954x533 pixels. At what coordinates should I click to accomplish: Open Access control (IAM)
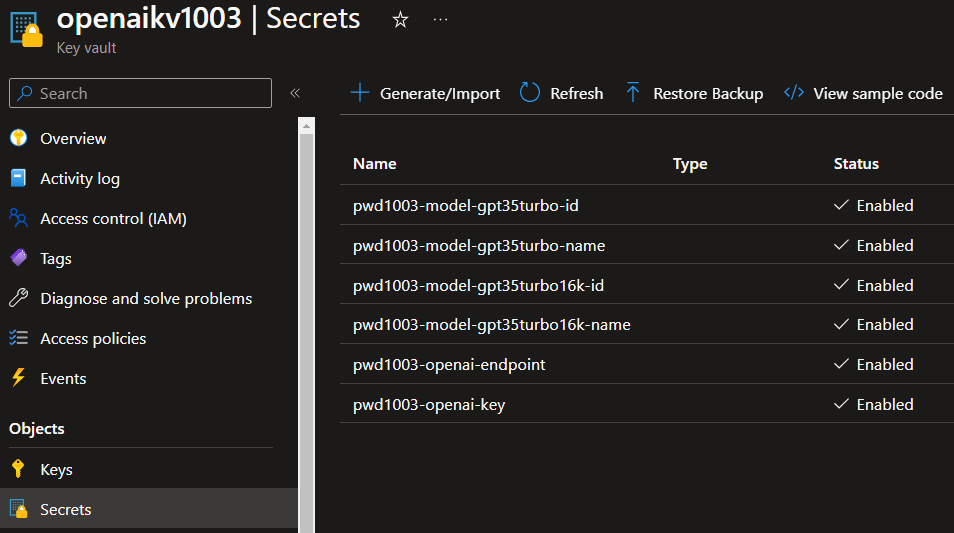113,218
